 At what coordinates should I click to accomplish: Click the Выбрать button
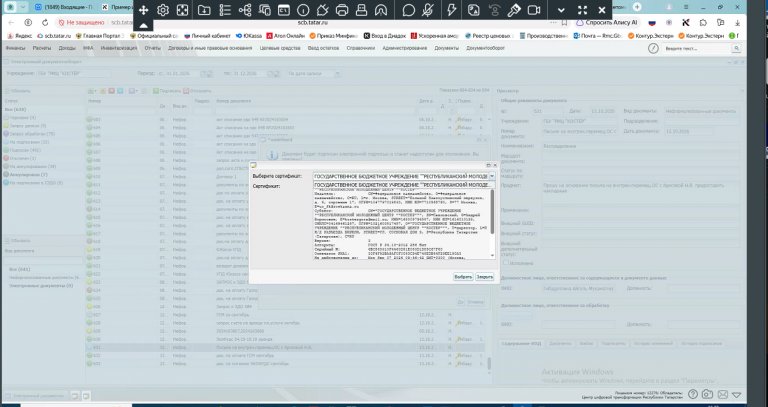click(x=463, y=277)
